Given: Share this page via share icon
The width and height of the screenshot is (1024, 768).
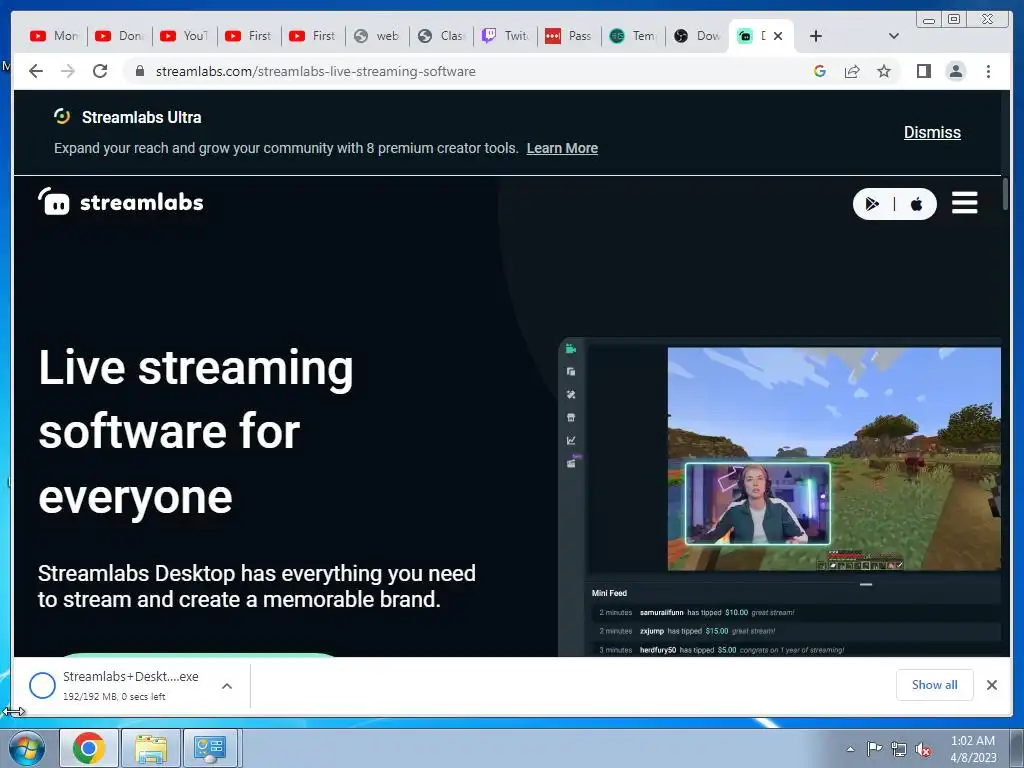Looking at the screenshot, I should point(852,71).
